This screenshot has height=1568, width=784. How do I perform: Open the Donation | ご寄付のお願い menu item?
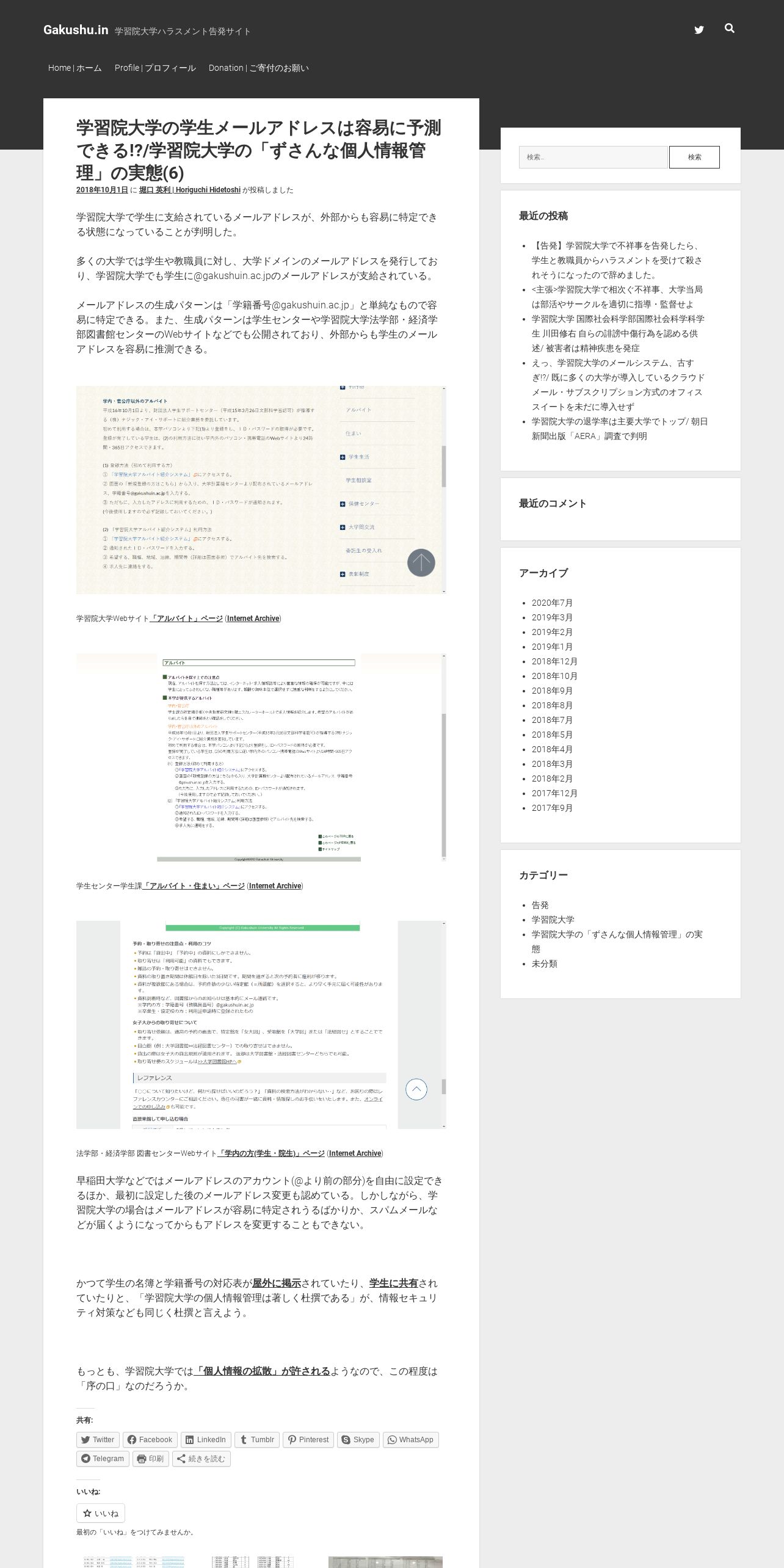259,68
